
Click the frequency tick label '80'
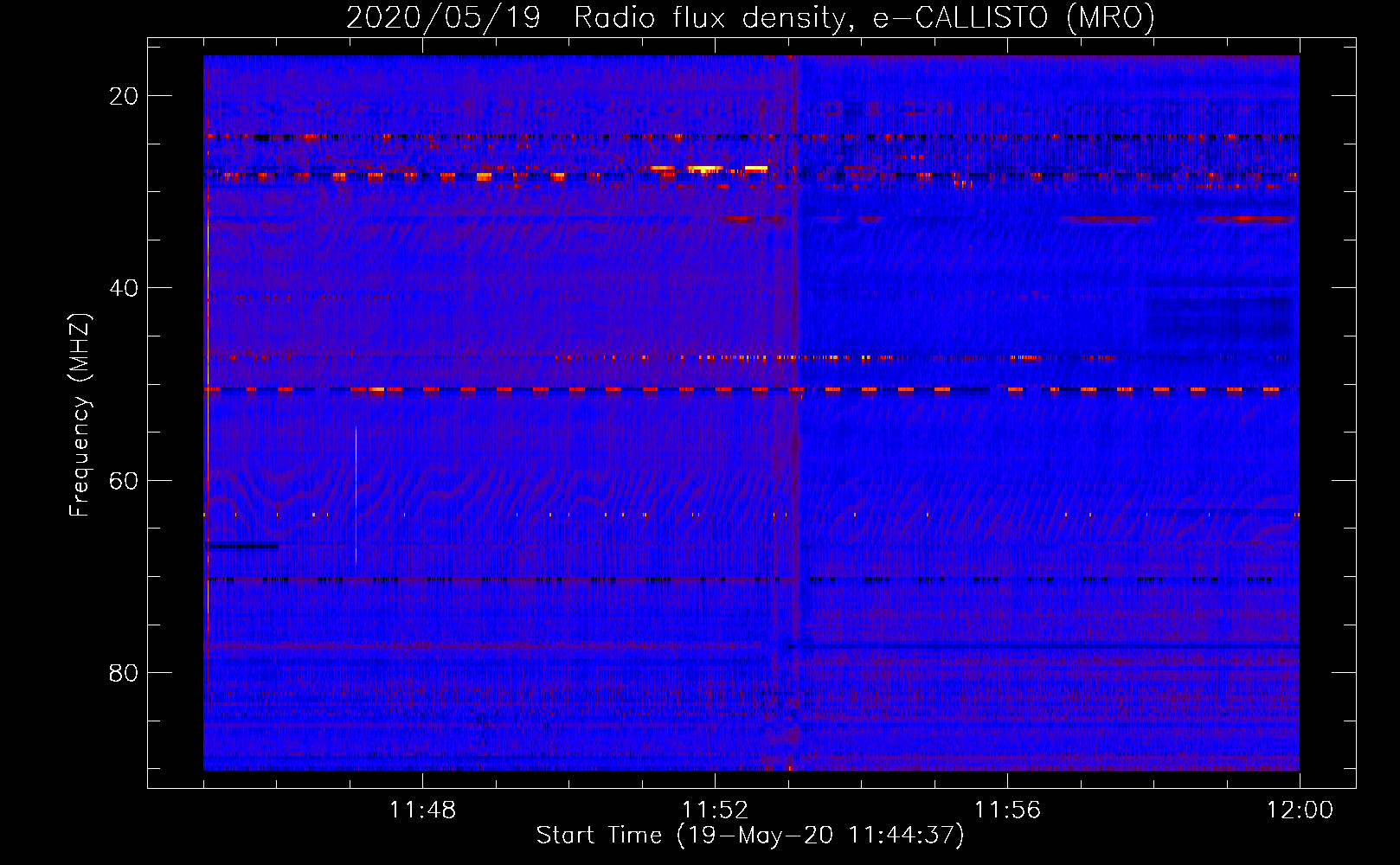[124, 673]
